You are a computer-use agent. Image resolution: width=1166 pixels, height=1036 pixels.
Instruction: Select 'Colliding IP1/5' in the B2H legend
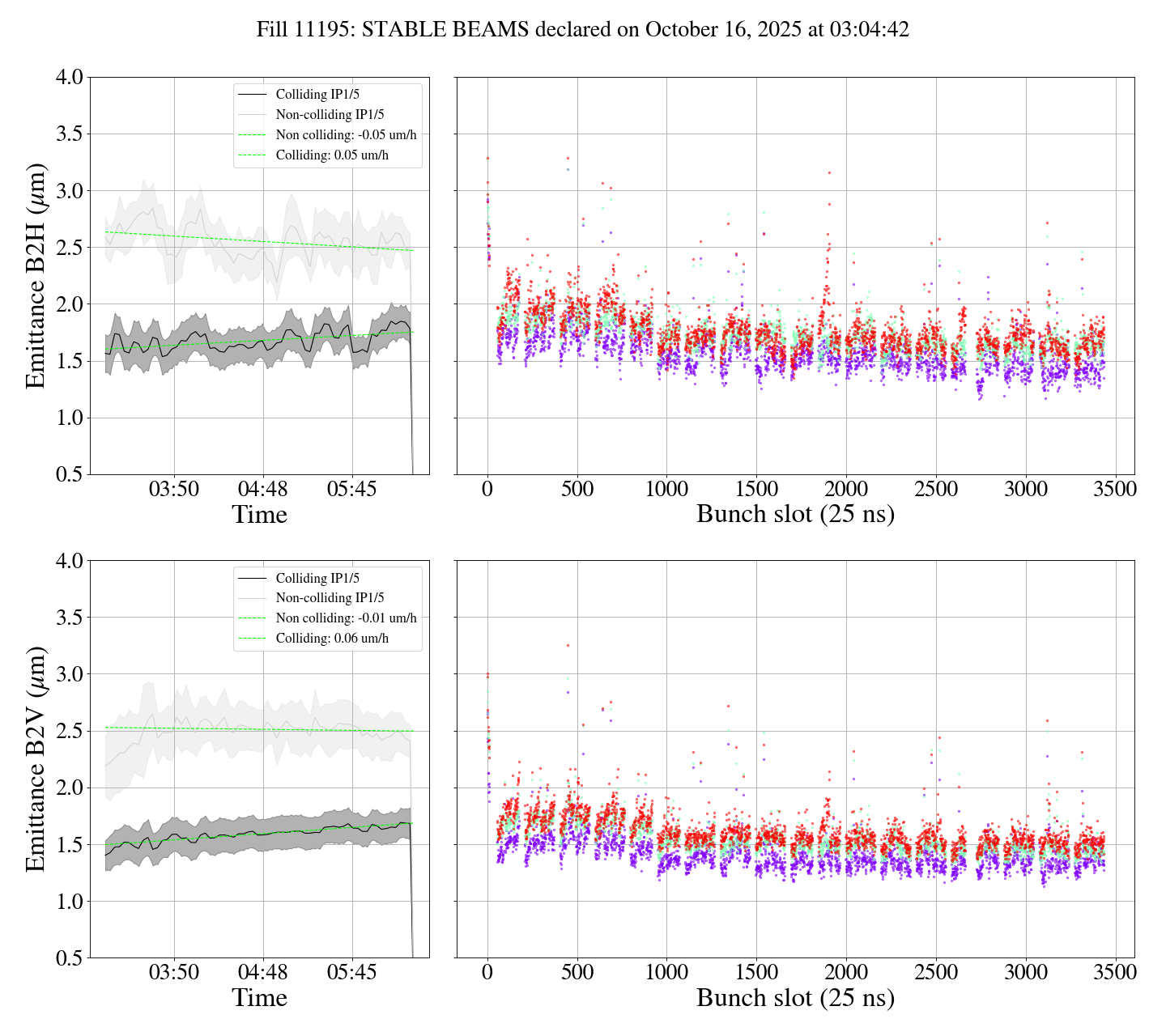pos(317,95)
